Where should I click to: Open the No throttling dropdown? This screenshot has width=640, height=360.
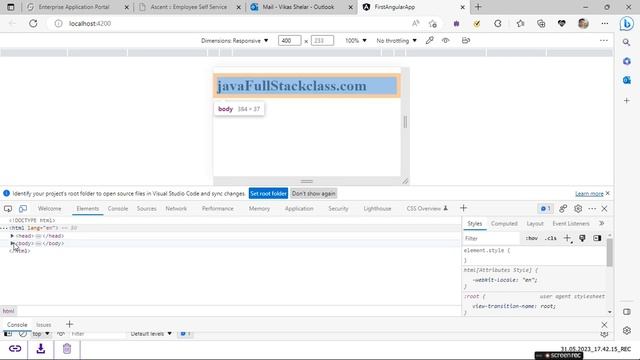click(x=396, y=40)
